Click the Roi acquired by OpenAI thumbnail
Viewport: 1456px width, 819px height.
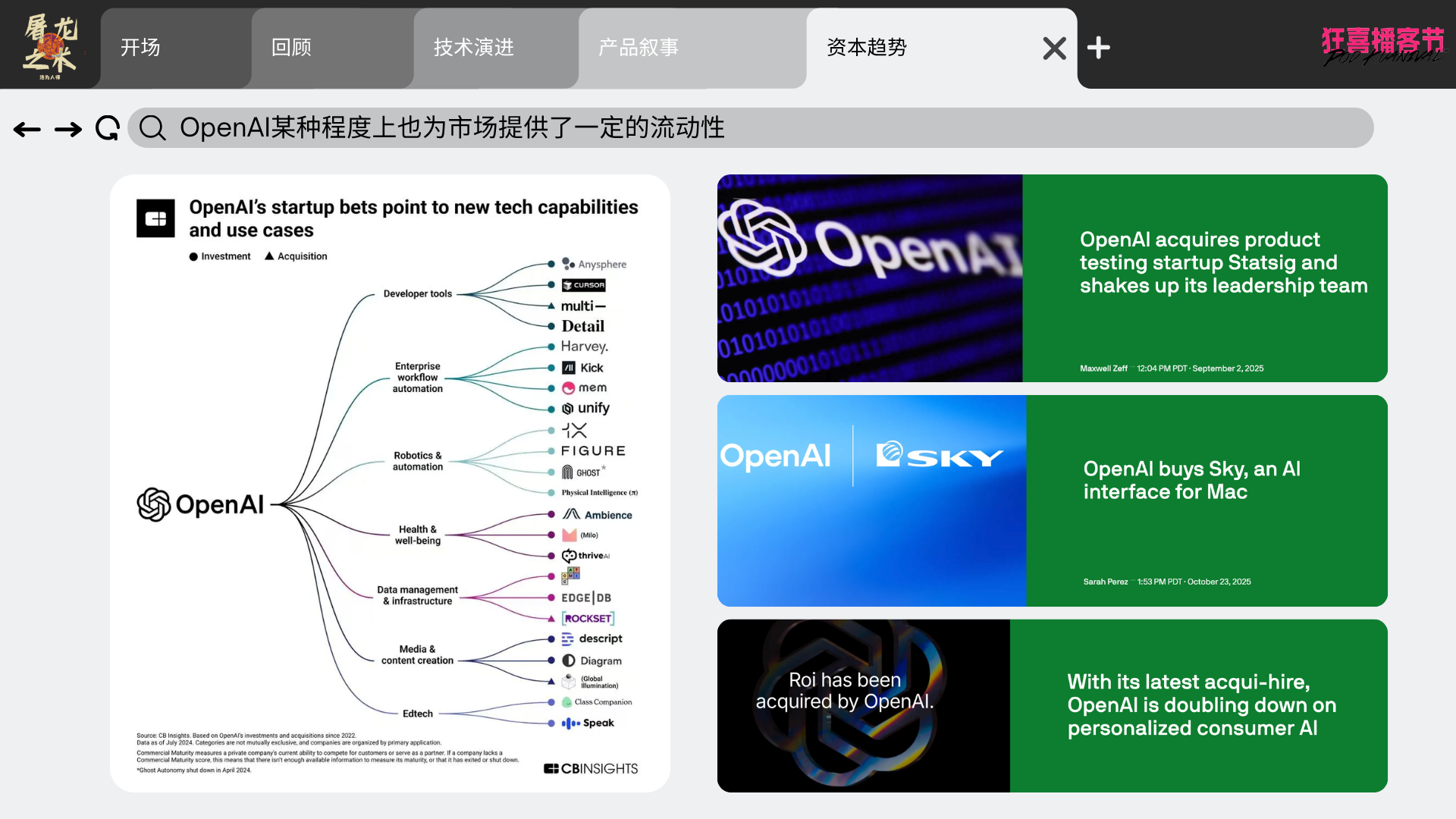pos(863,705)
